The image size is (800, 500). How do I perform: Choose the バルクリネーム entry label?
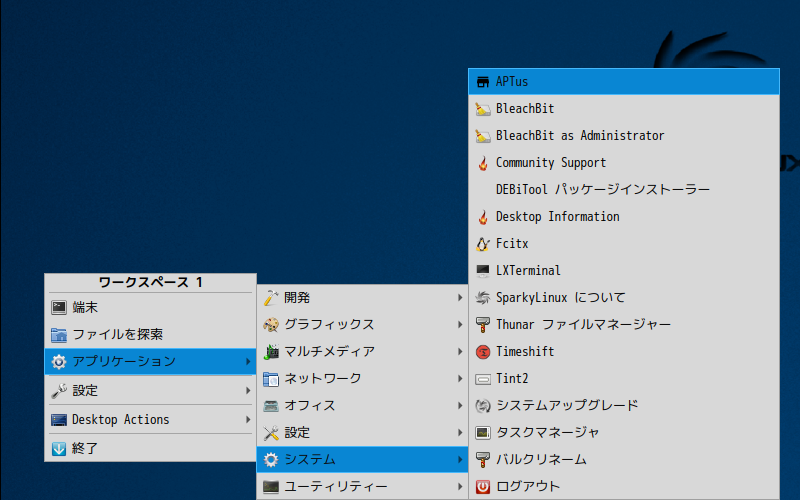[541, 460]
